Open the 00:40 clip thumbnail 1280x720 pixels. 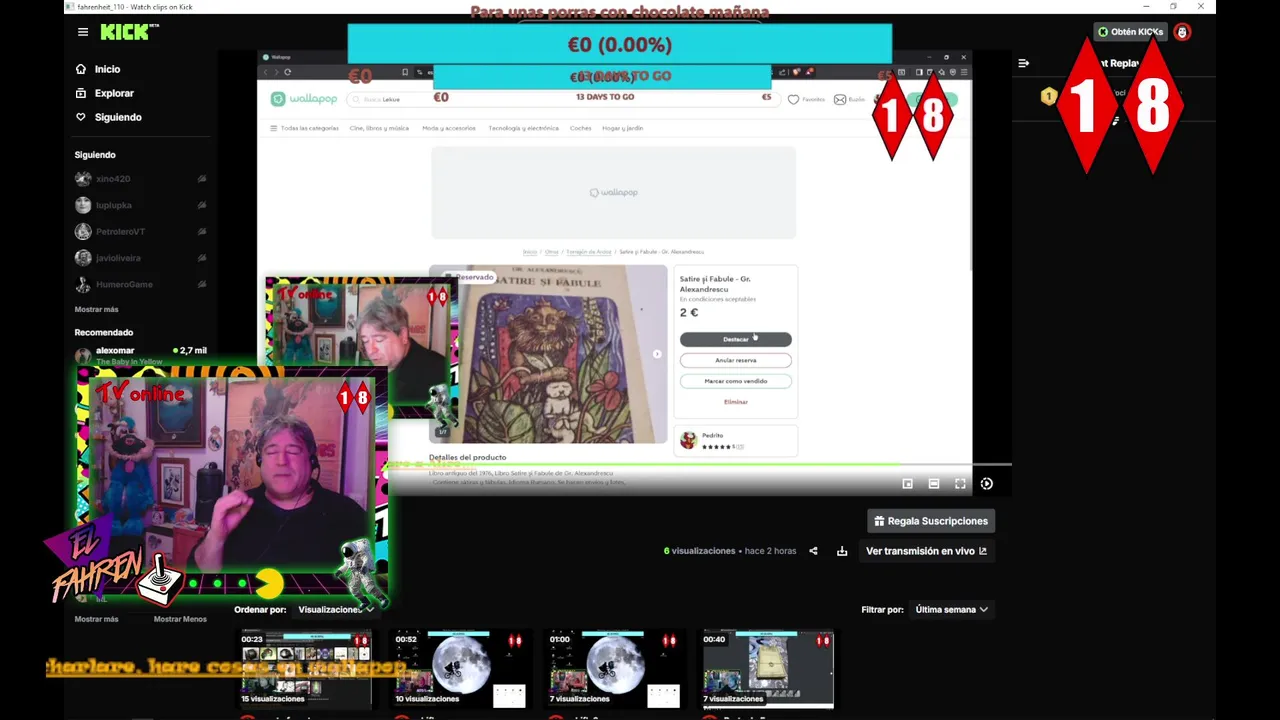(767, 668)
